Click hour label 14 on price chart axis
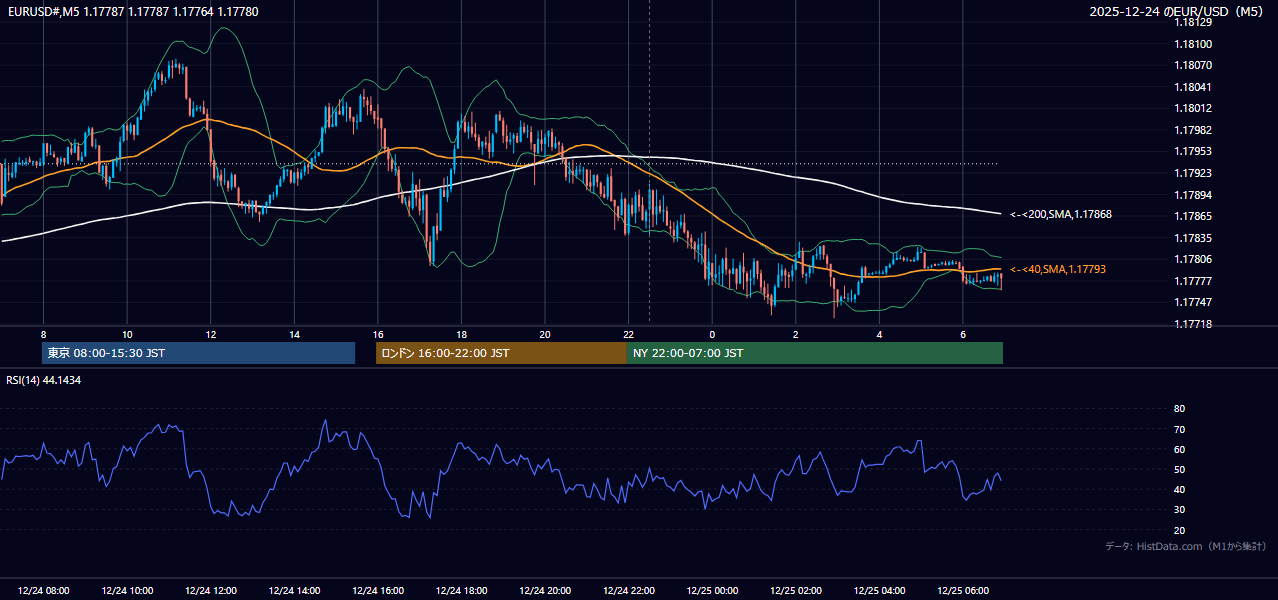Viewport: 1278px width, 600px height. 294,334
